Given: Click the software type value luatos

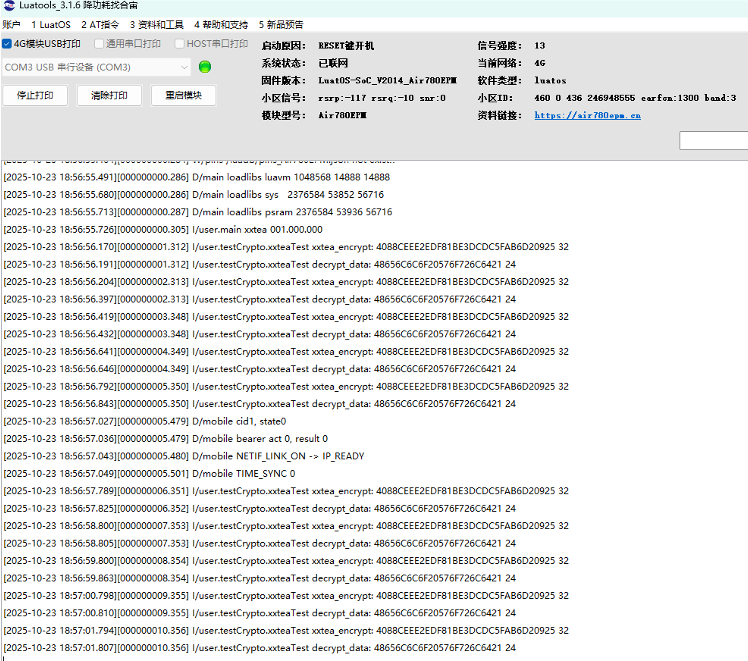Looking at the screenshot, I should (550, 81).
